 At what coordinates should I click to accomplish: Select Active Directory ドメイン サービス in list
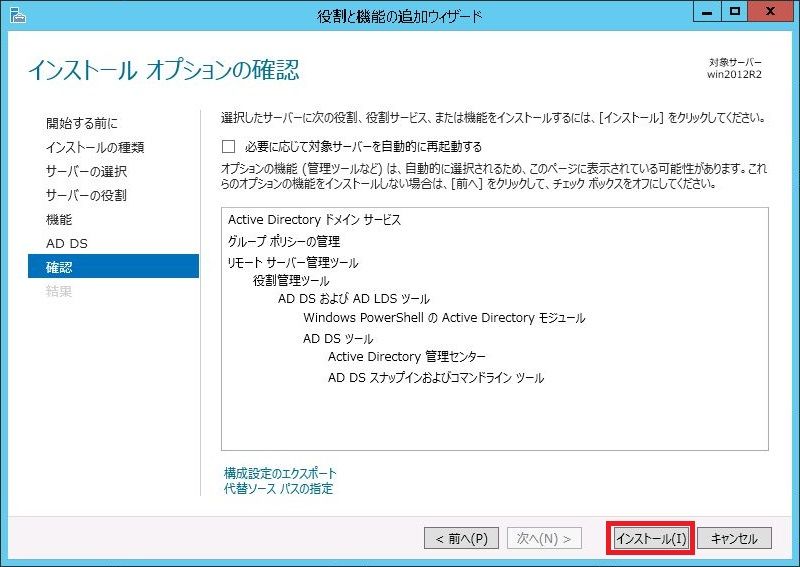point(314,220)
